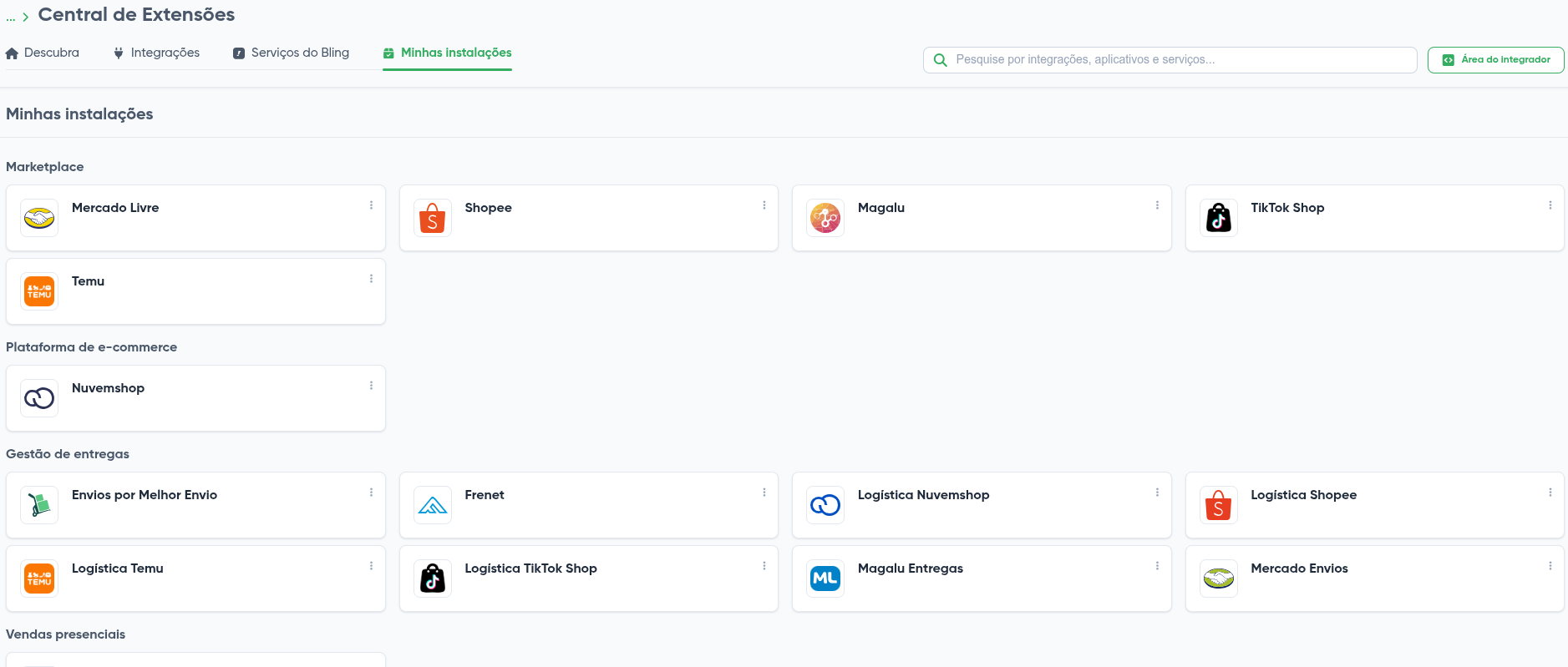Image resolution: width=1568 pixels, height=667 pixels.
Task: Show more options for Temu marketplace card
Action: [x=371, y=279]
